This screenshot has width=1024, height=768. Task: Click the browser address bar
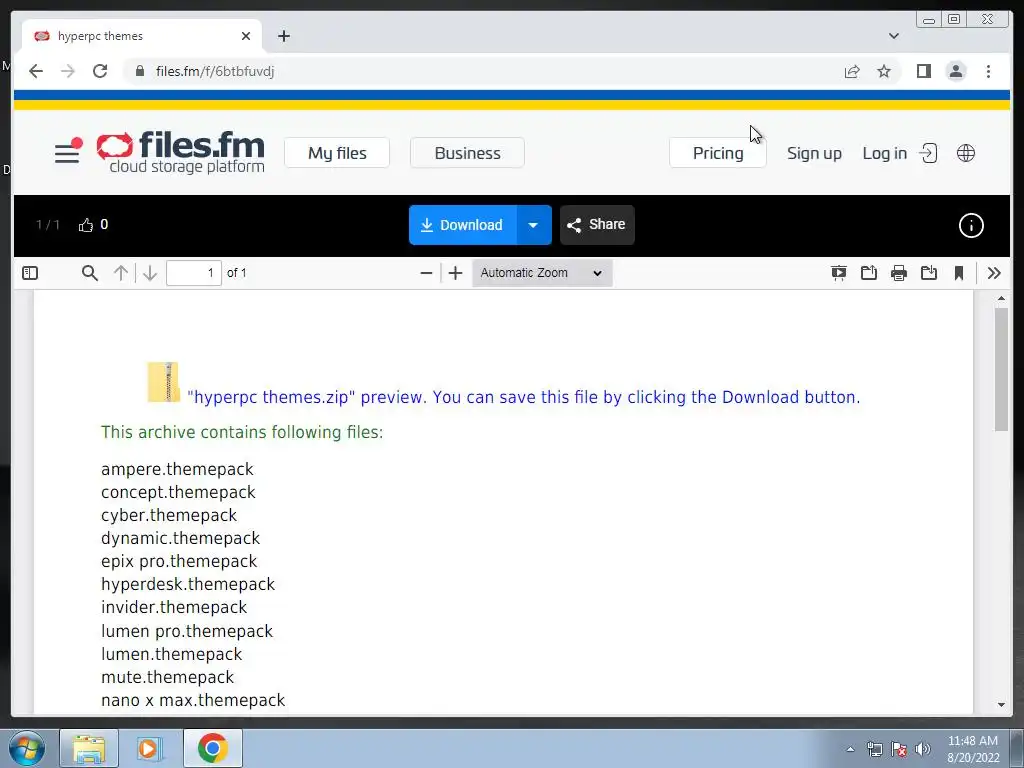pos(483,71)
